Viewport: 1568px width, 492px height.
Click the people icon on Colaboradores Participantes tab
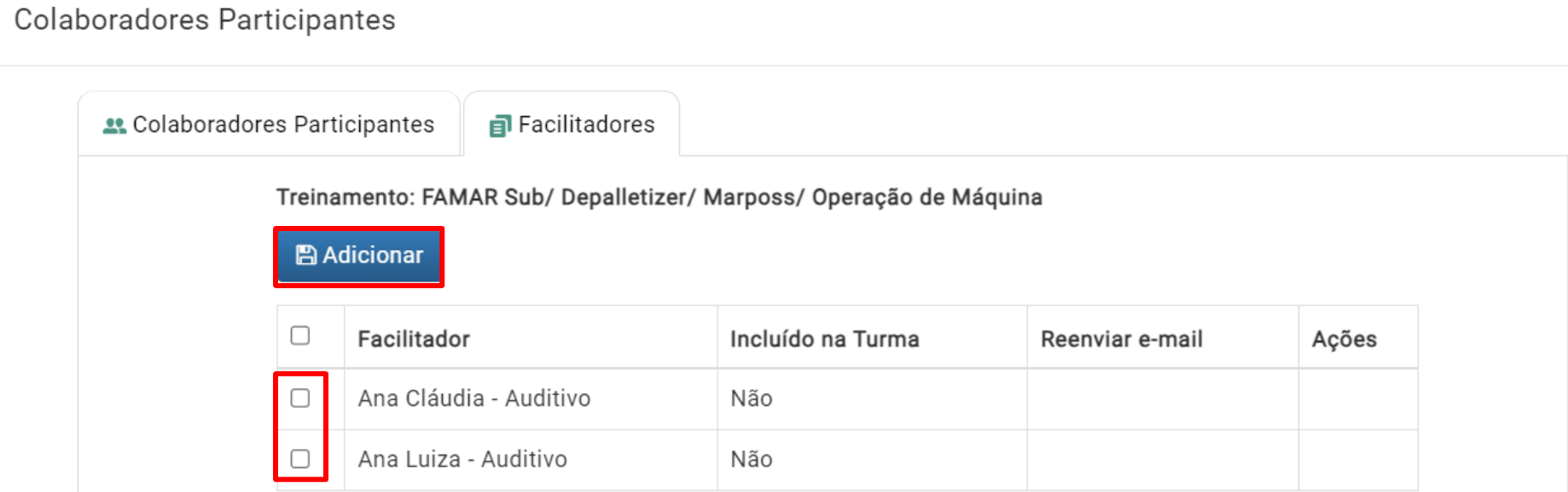tap(114, 126)
